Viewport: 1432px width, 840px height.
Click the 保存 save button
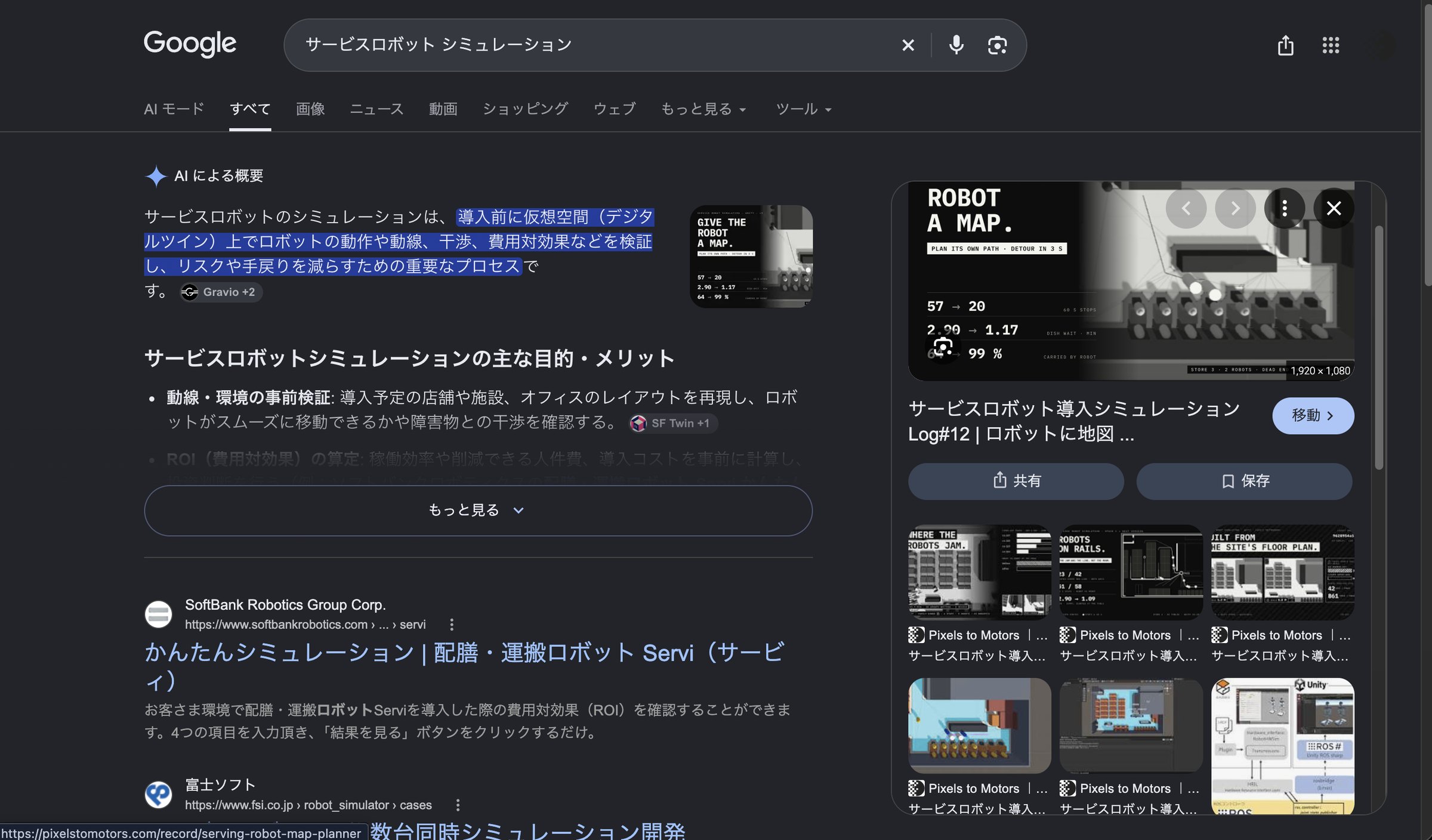(x=1244, y=481)
